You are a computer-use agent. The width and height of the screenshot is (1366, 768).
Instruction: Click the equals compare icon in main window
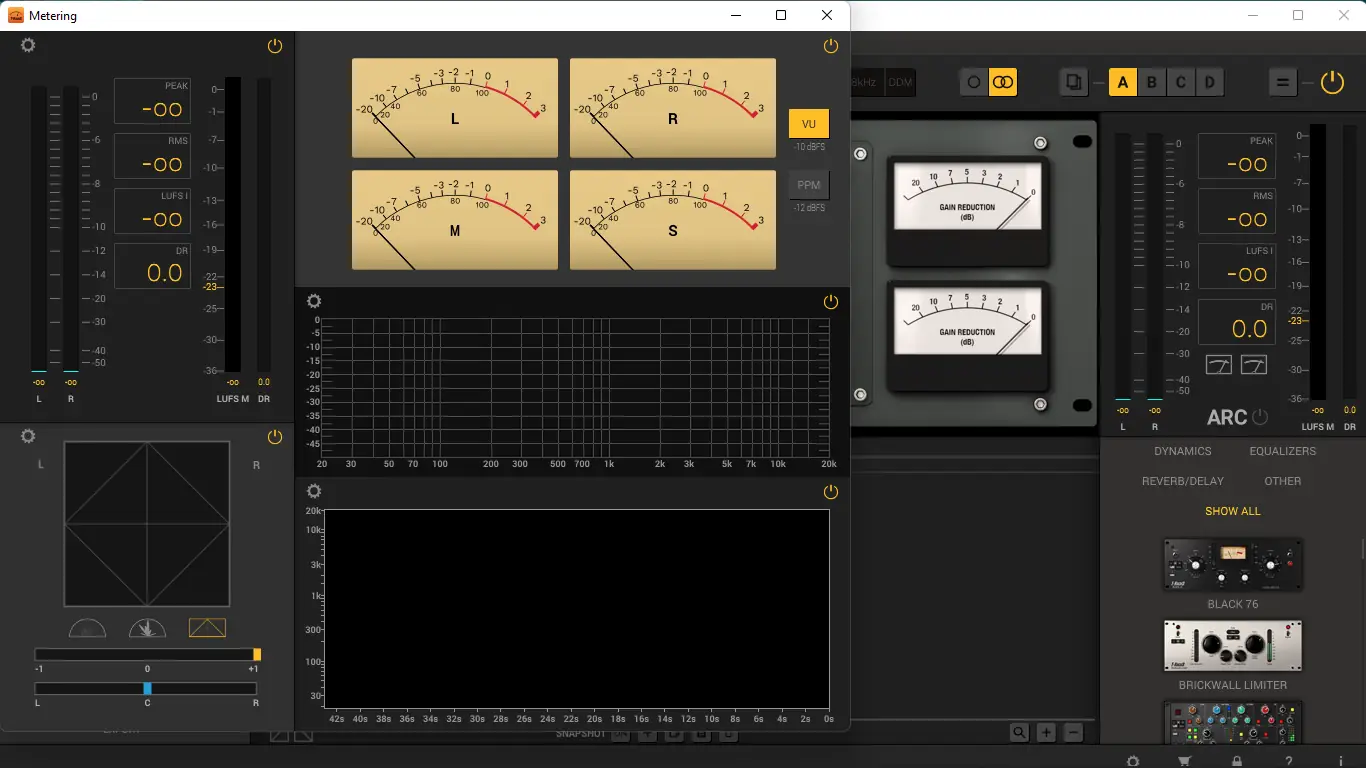tap(1282, 82)
